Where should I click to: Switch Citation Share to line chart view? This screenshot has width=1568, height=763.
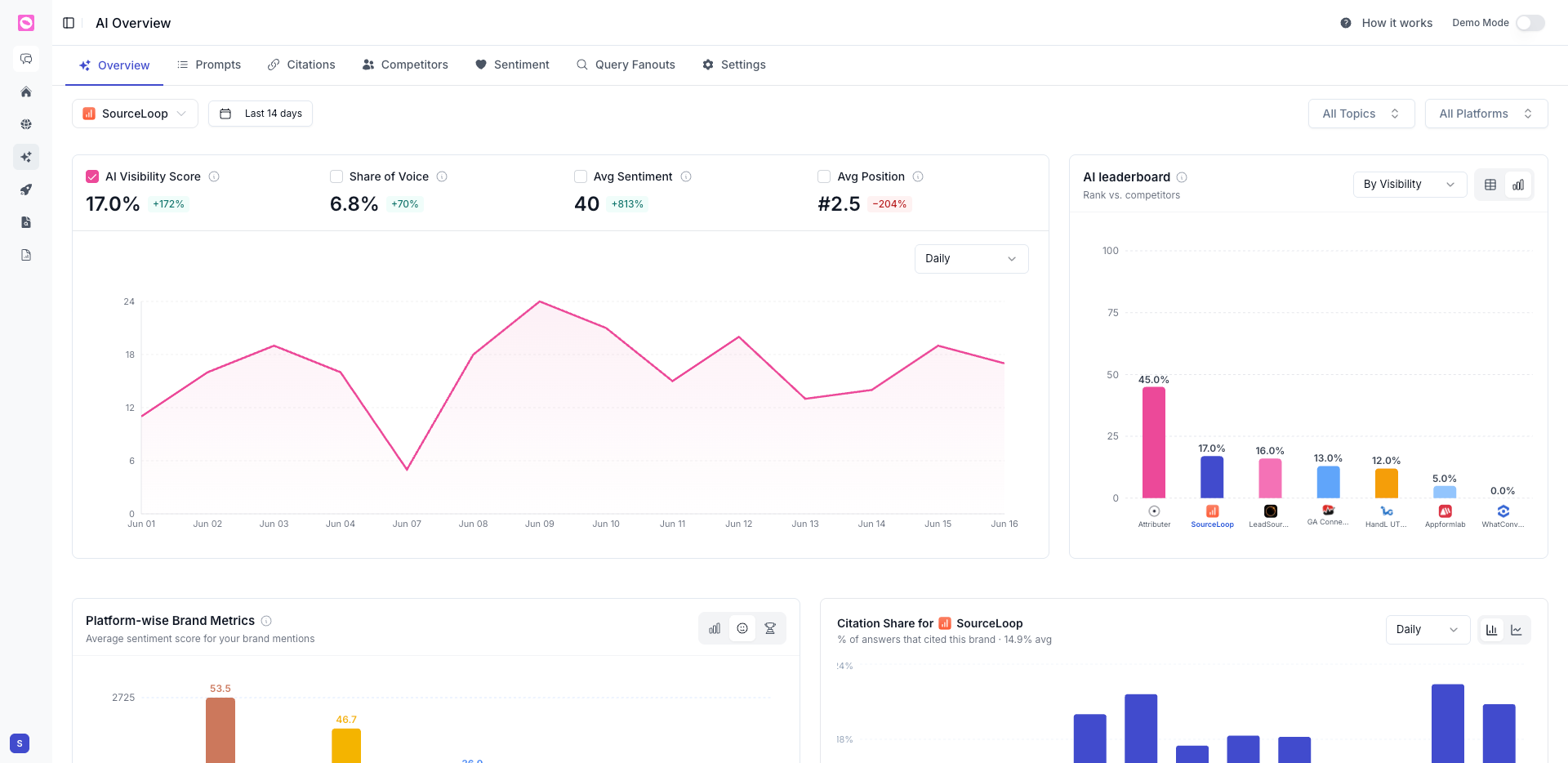(1517, 630)
